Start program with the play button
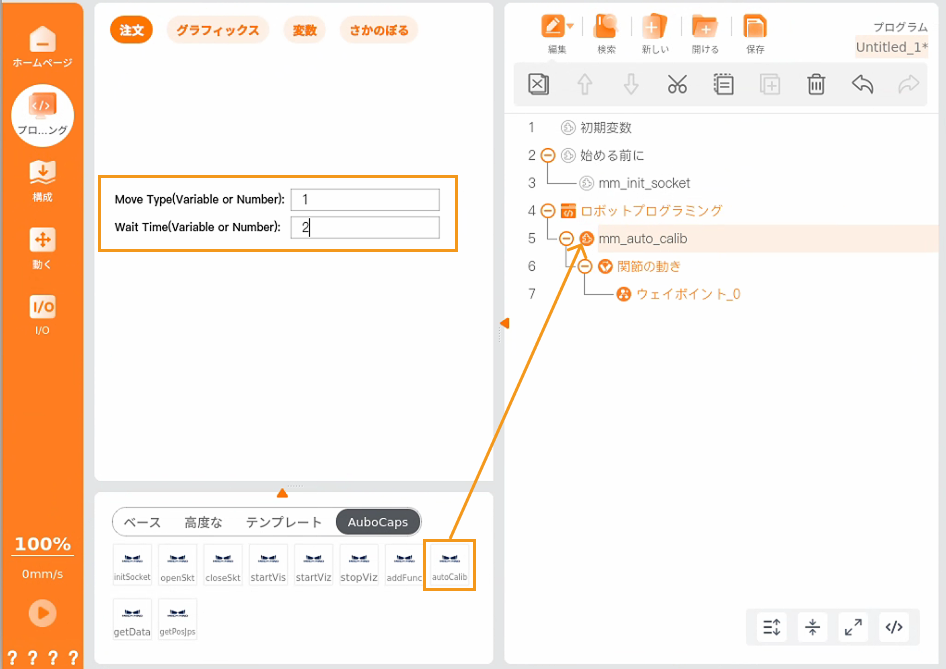 click(x=42, y=613)
